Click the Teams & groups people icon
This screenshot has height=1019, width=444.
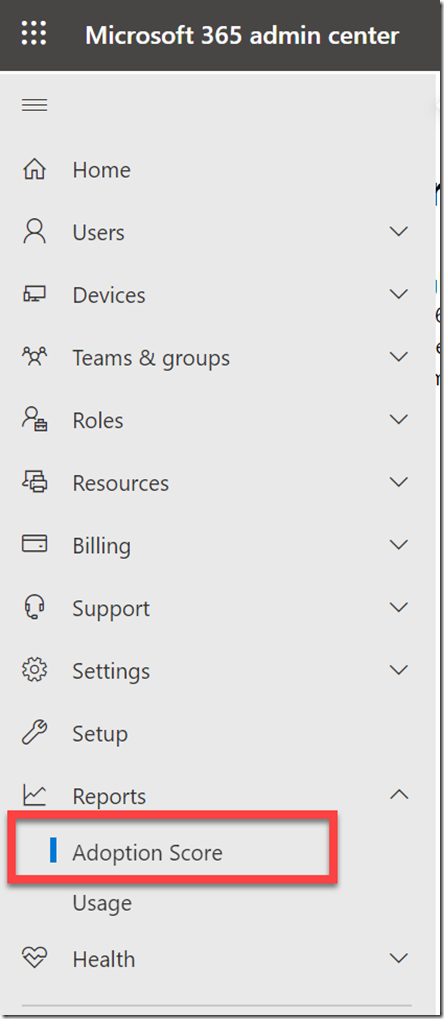pos(34,357)
